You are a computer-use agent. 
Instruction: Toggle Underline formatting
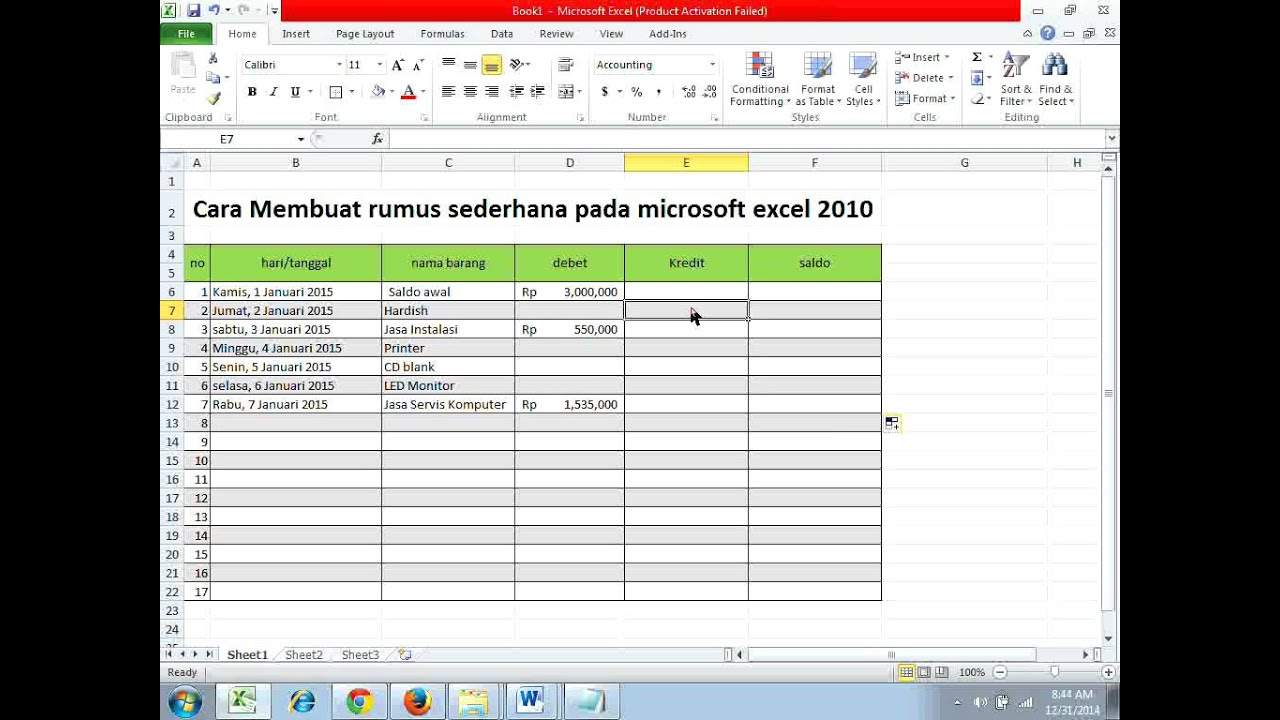coord(295,92)
